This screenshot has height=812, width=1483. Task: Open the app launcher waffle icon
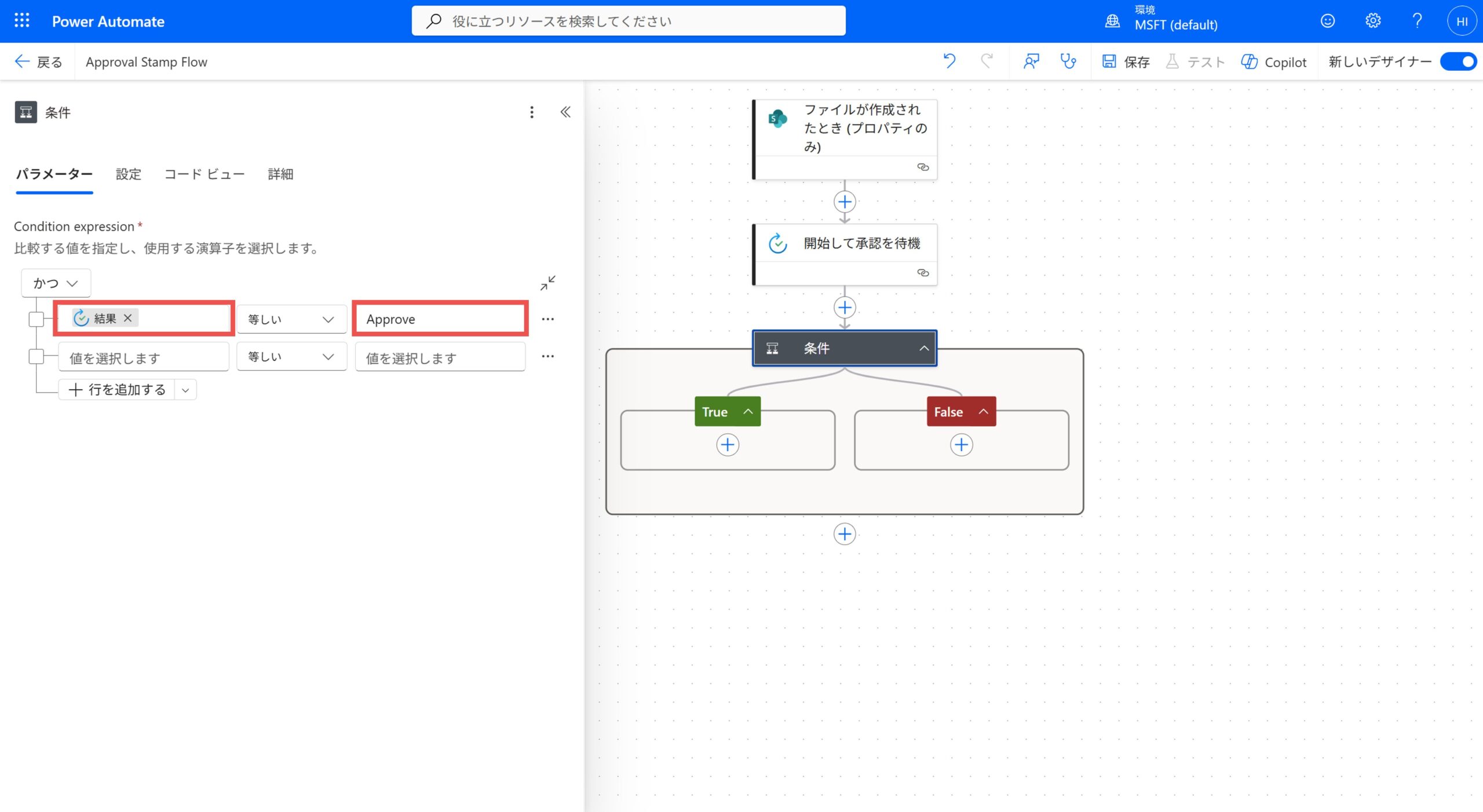(22, 21)
